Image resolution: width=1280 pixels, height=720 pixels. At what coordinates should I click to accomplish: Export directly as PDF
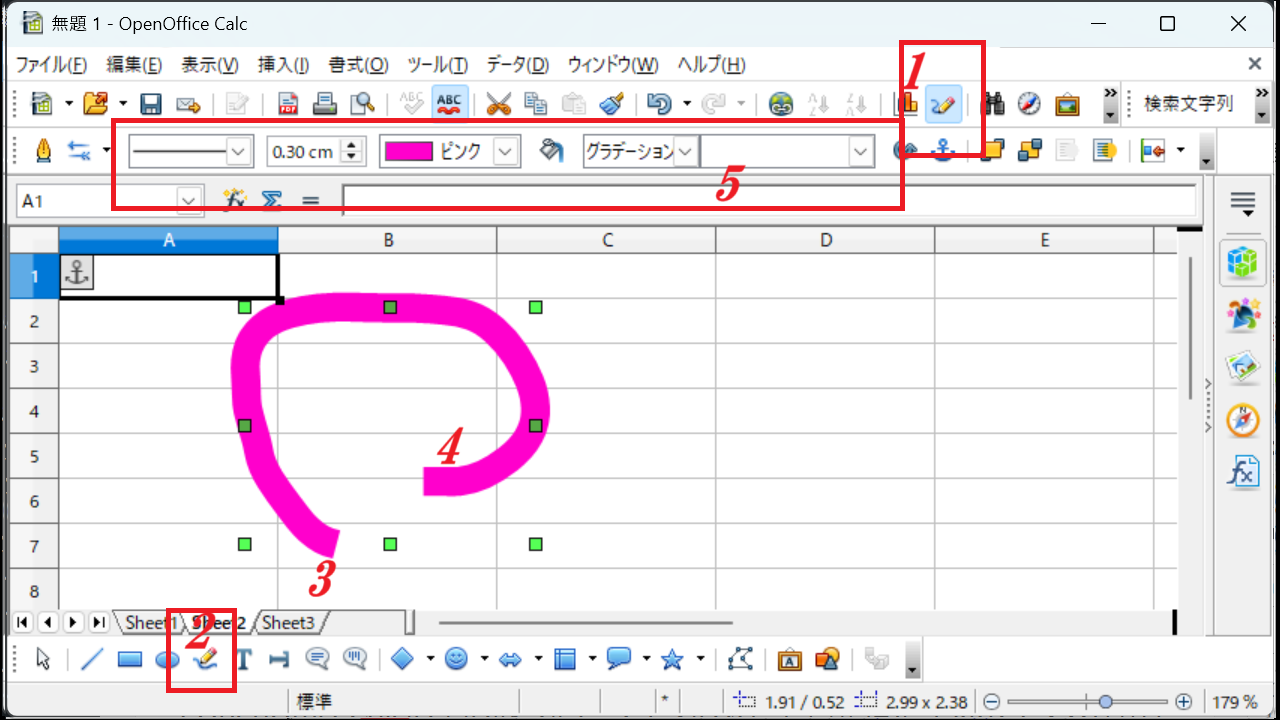pos(288,103)
